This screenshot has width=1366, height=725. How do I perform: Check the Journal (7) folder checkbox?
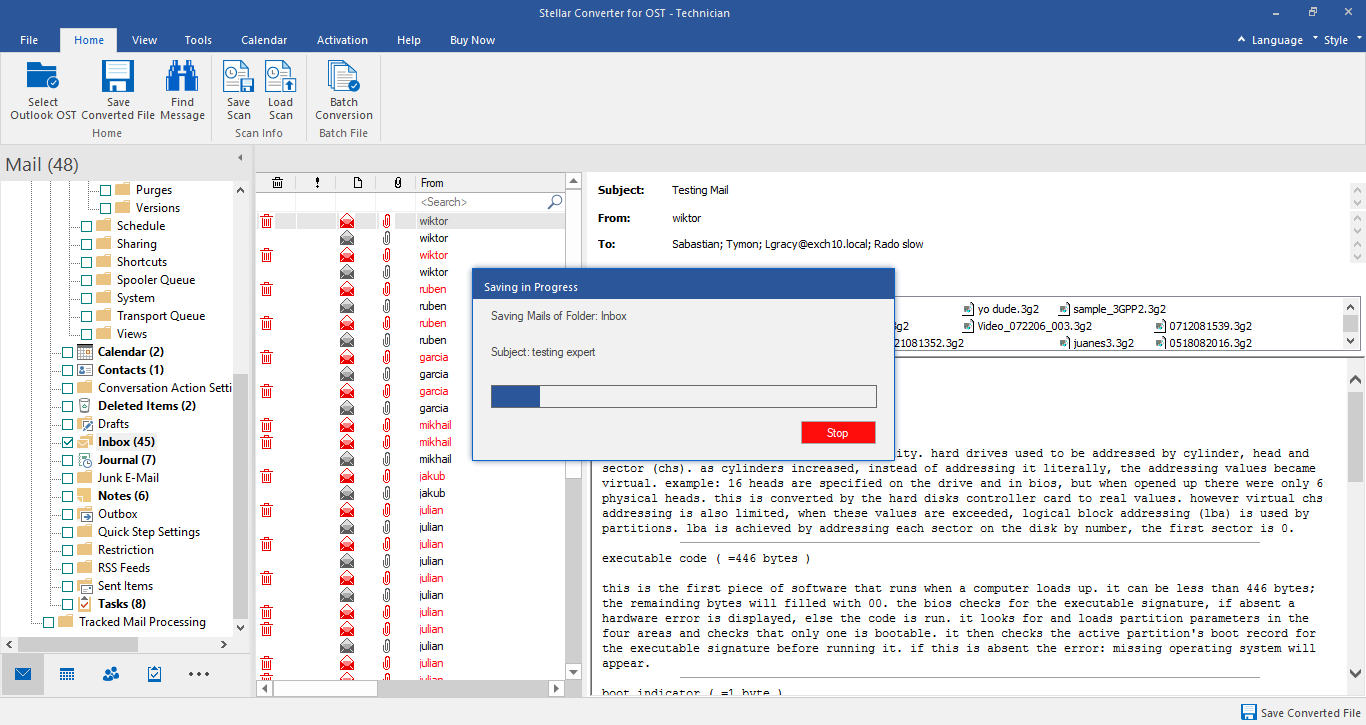click(x=67, y=460)
